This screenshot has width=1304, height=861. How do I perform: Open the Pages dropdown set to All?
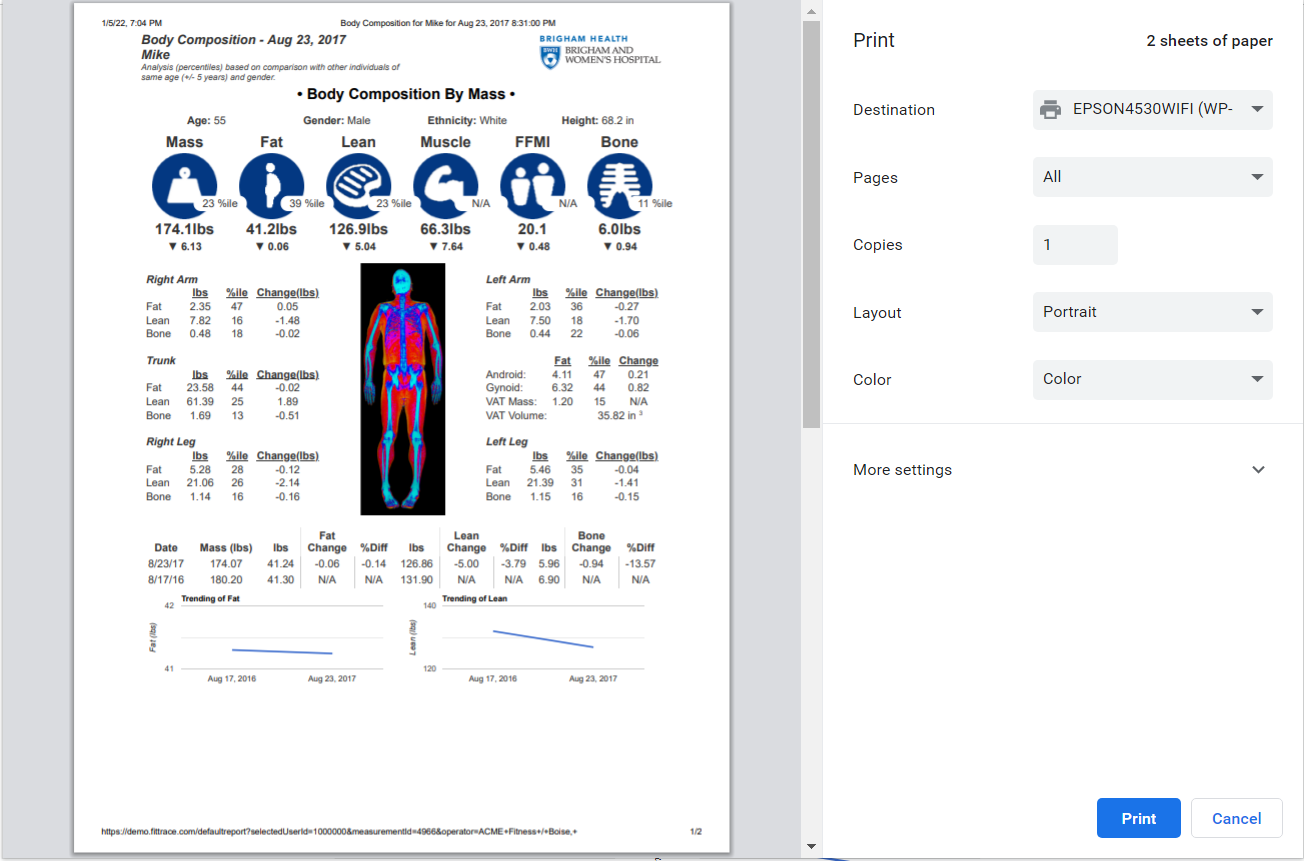tap(1152, 177)
